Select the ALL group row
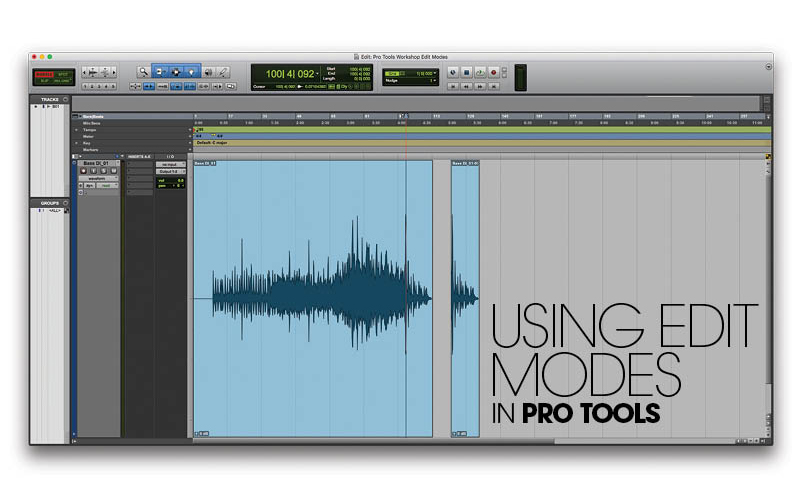 click(x=50, y=210)
